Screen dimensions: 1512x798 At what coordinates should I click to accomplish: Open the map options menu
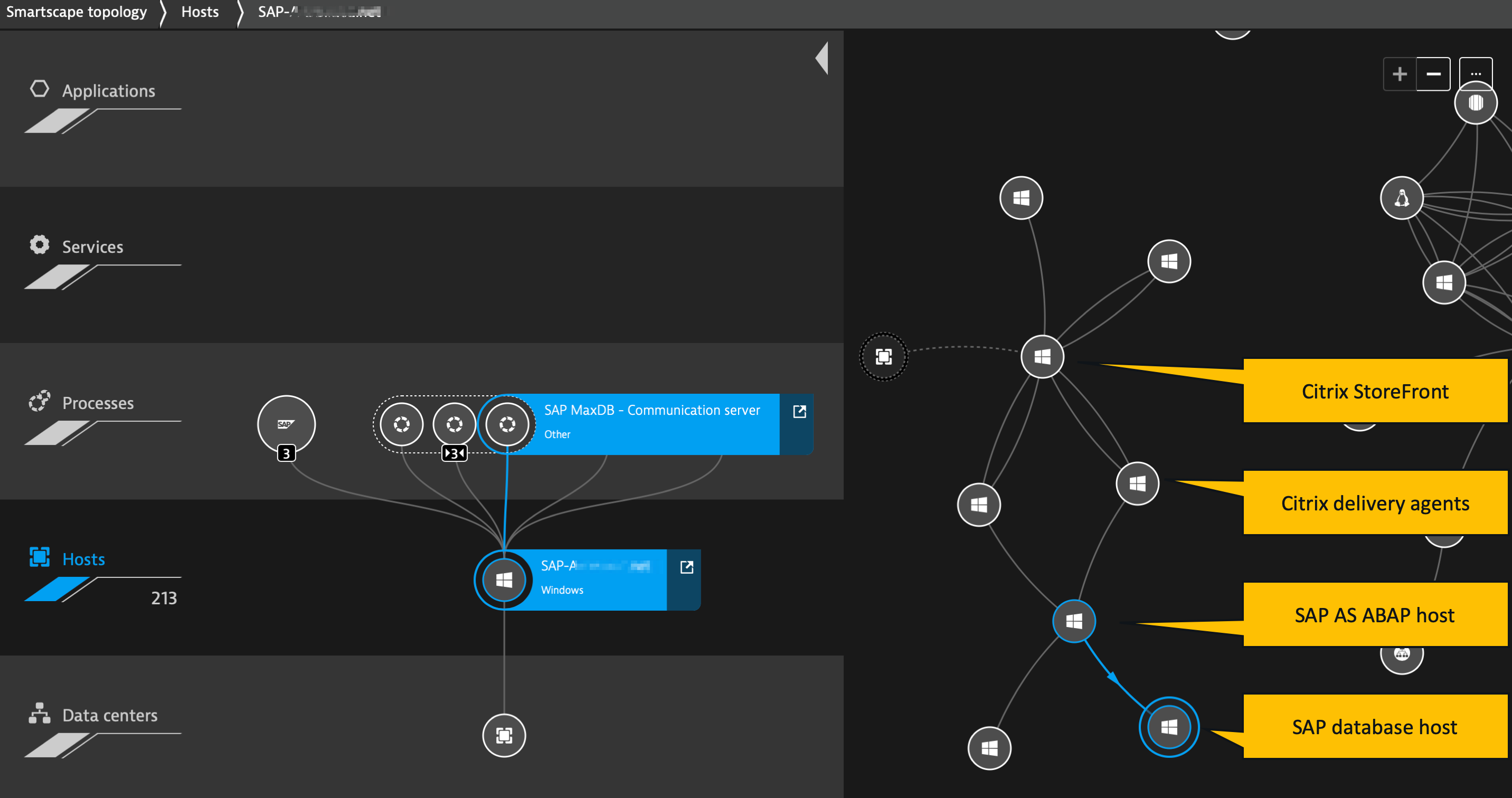pos(1476,74)
